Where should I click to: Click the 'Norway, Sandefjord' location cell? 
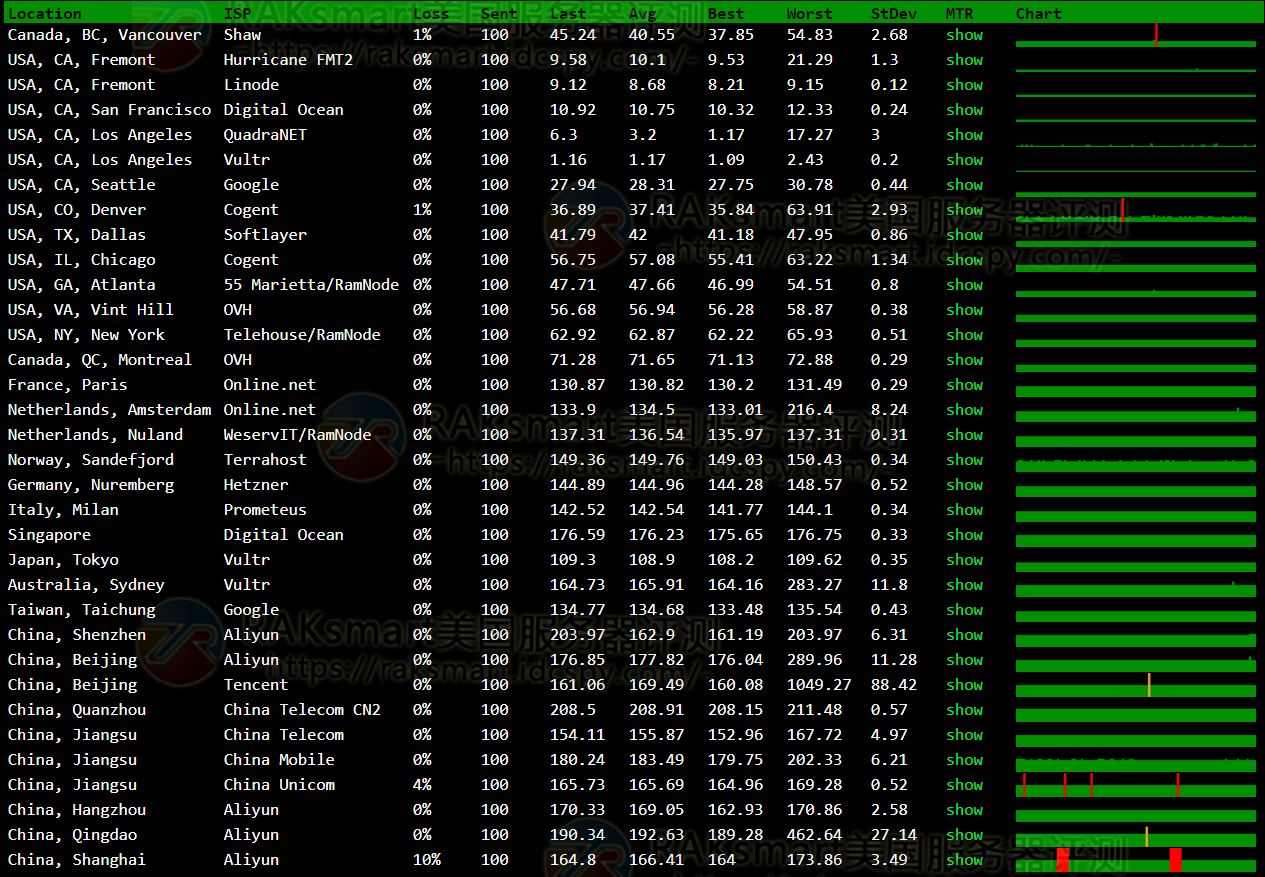(91, 460)
